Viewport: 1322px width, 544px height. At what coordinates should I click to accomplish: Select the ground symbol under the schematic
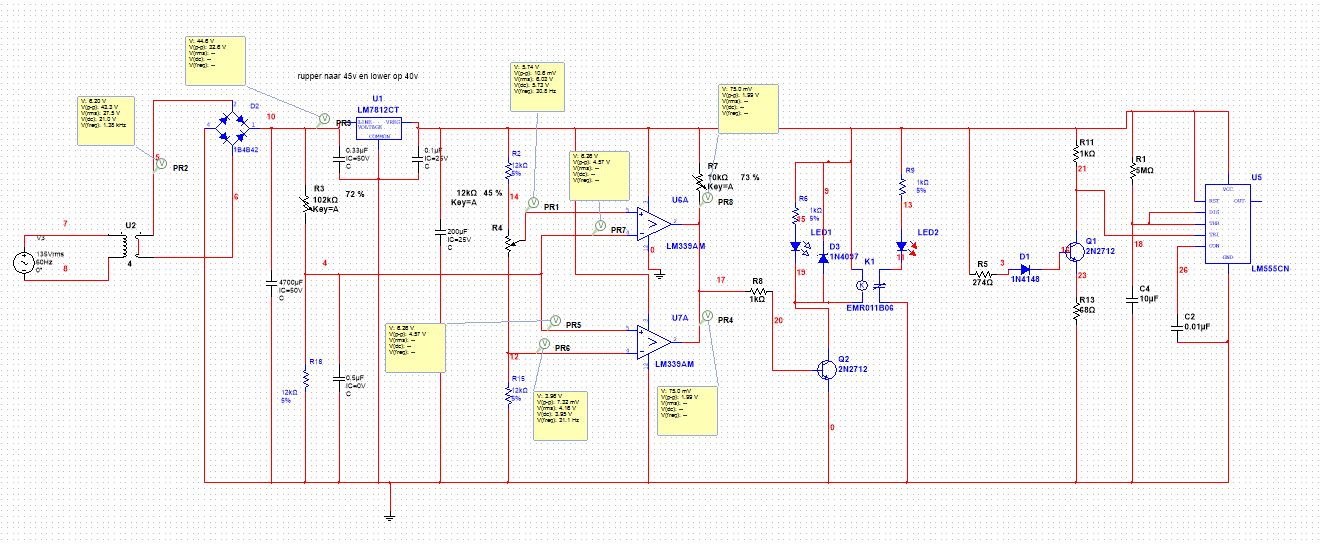click(391, 518)
